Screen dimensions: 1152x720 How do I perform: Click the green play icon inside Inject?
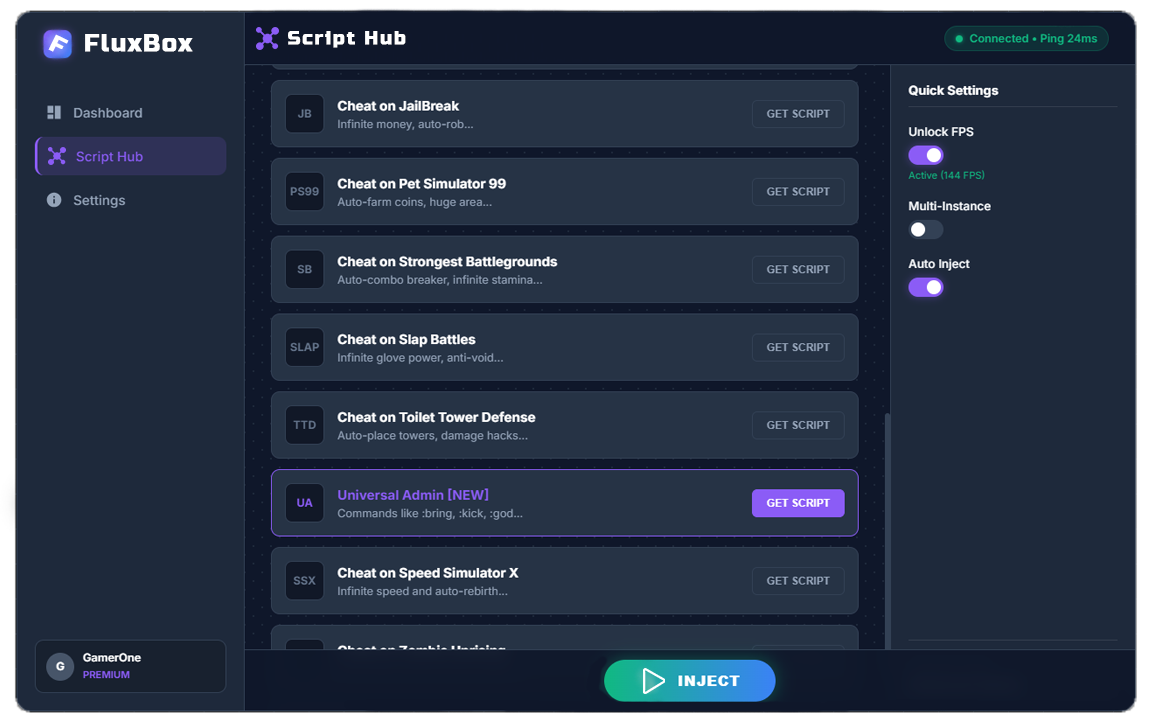(652, 680)
